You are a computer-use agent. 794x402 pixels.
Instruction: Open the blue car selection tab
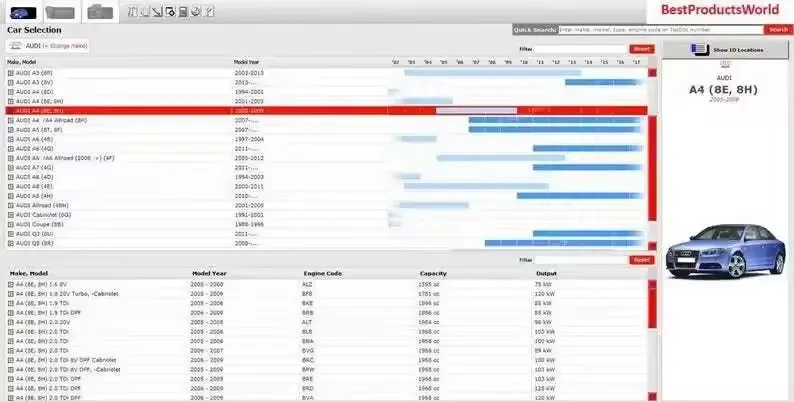coord(23,12)
